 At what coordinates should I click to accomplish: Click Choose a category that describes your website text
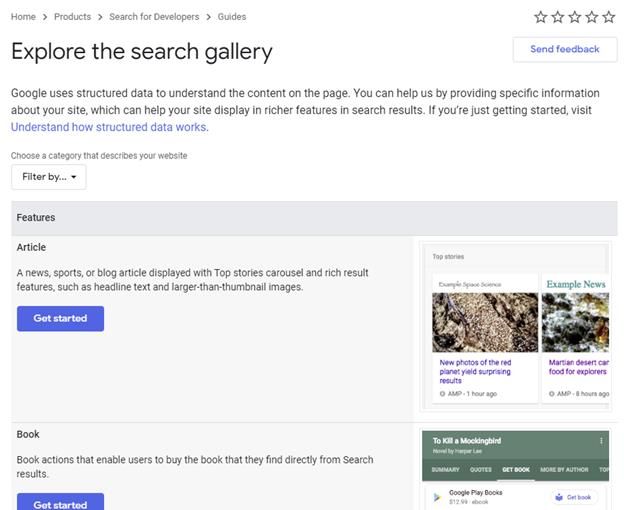point(99,156)
